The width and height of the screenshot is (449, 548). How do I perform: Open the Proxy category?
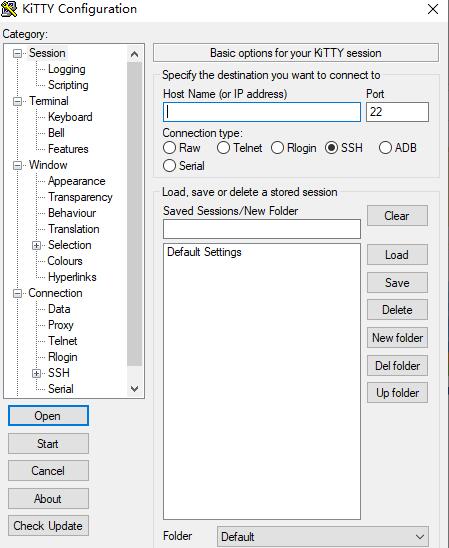click(60, 325)
